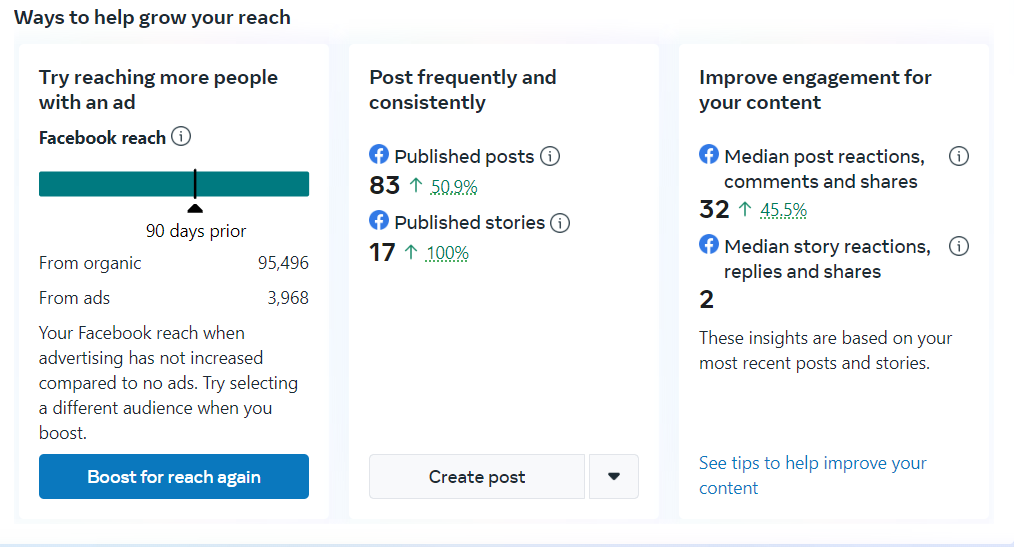Click the 100% published stories change

click(447, 253)
